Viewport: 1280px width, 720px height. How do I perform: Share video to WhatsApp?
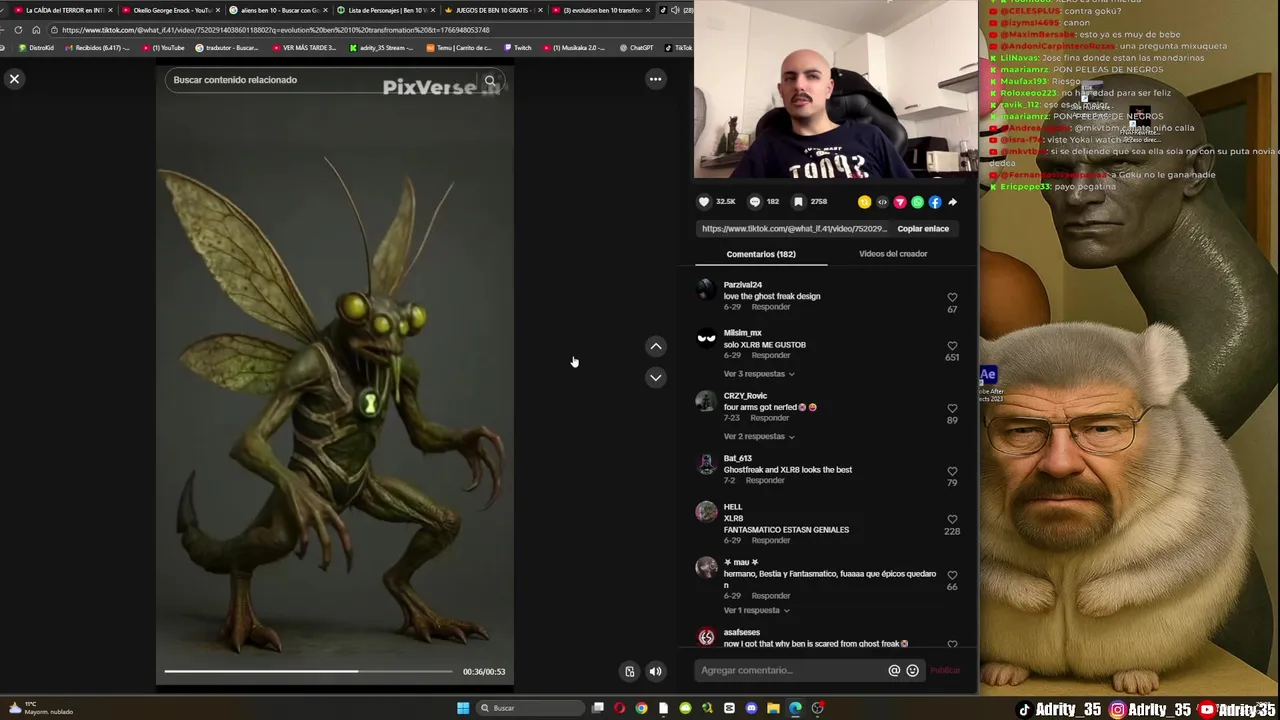(917, 202)
